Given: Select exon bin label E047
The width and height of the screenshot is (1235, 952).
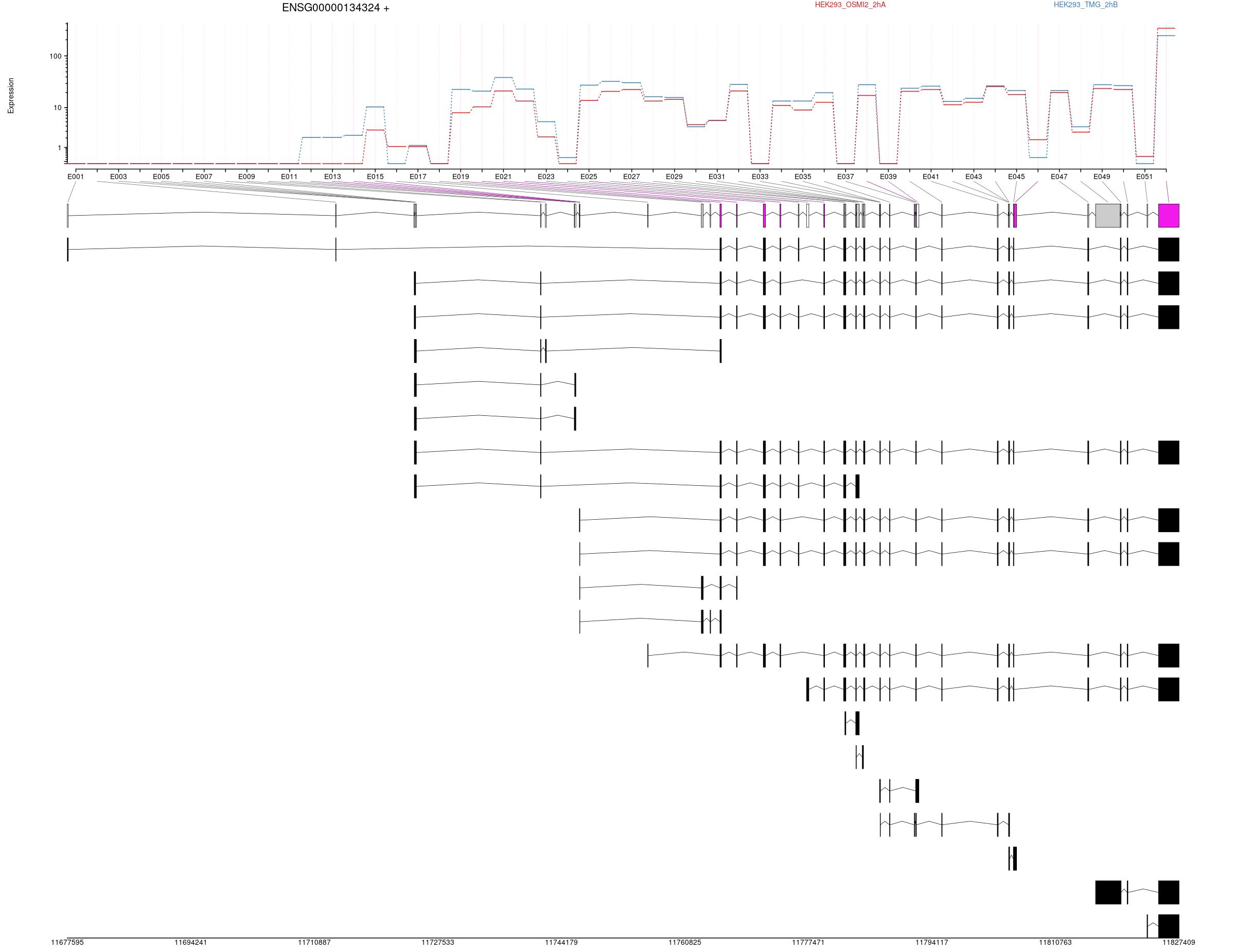Looking at the screenshot, I should pos(1058,177).
